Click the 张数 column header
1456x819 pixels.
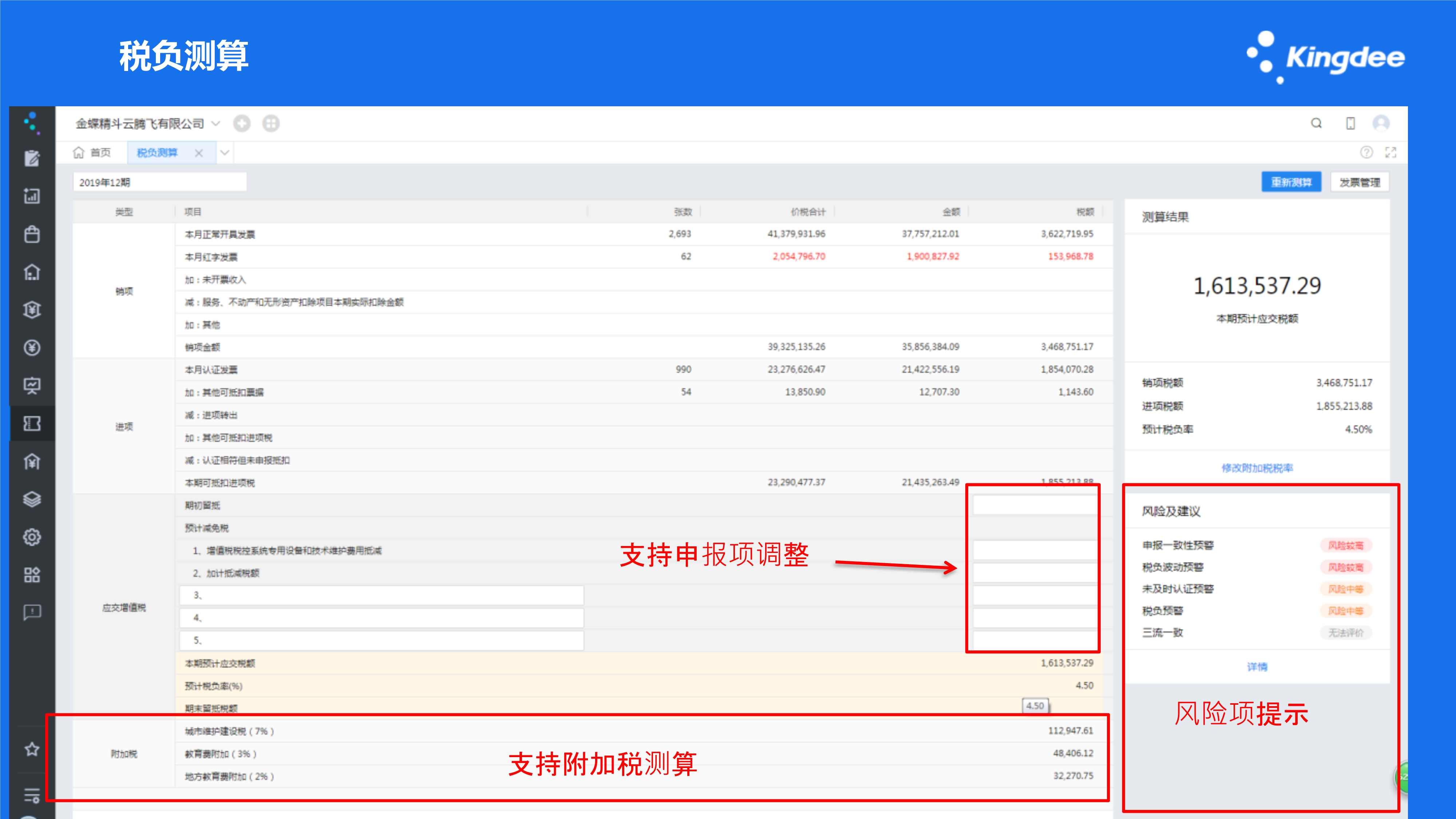[x=683, y=212]
